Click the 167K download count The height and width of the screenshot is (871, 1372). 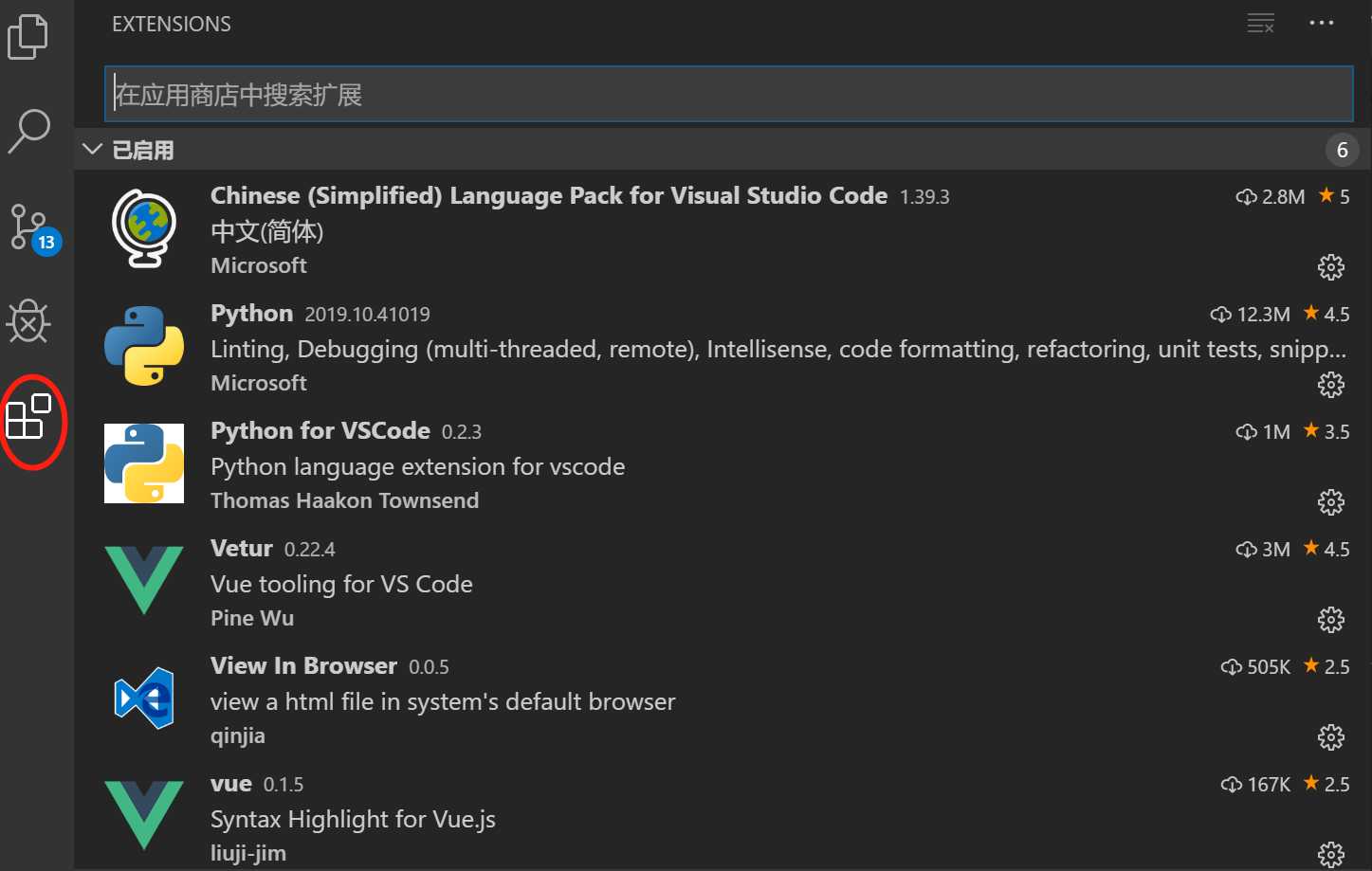point(1256,784)
